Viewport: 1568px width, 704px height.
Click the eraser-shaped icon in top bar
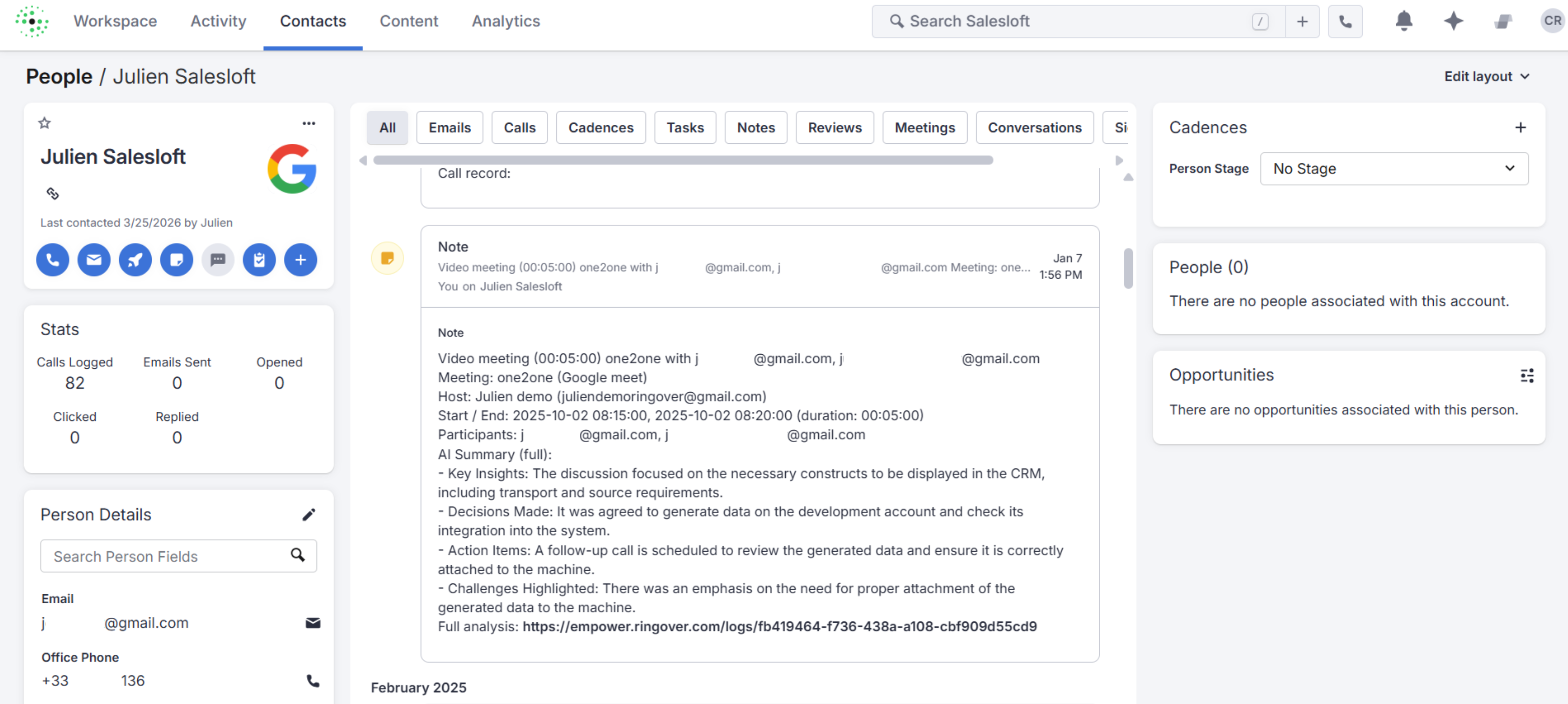tap(1503, 22)
